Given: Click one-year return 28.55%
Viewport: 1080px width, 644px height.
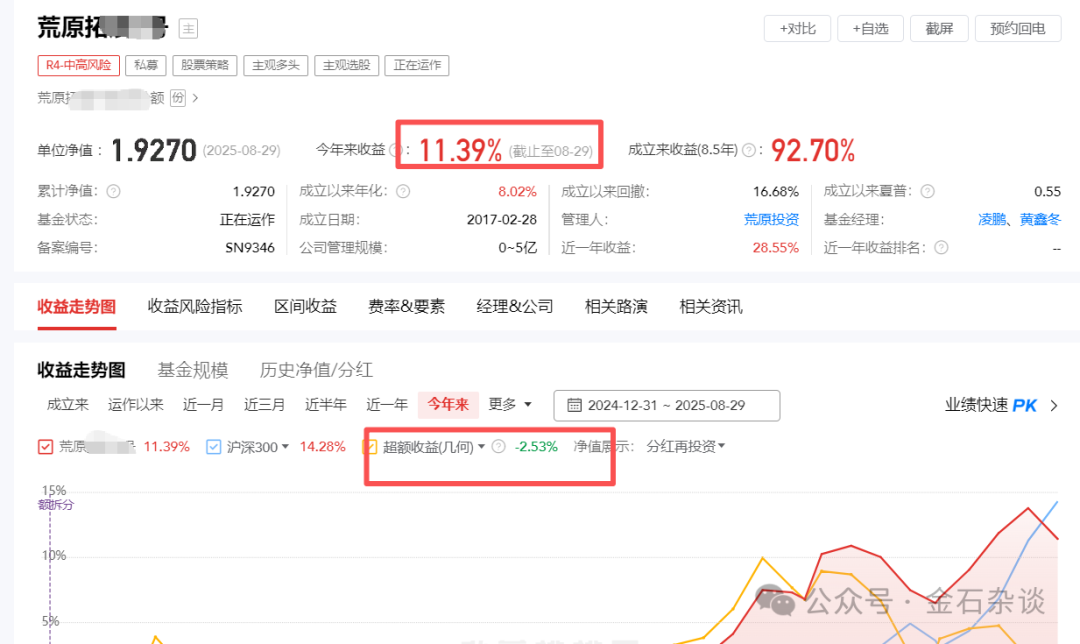Looking at the screenshot, I should tap(776, 247).
